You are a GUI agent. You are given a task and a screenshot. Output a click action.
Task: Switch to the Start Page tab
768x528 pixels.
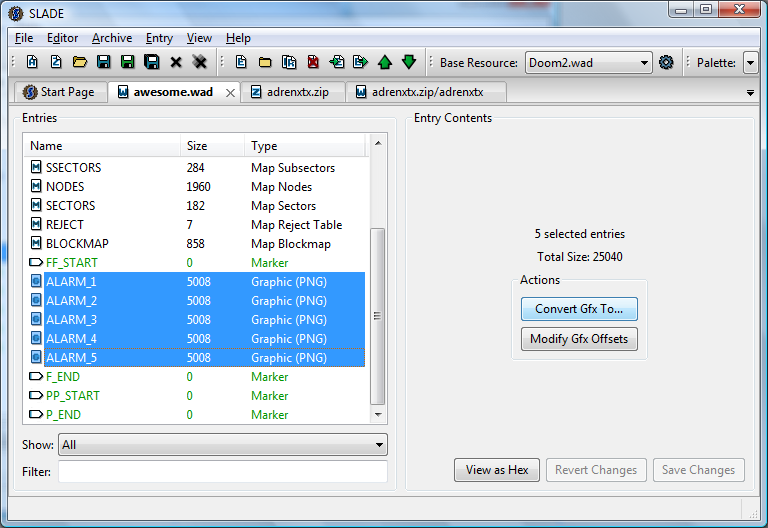[60, 92]
